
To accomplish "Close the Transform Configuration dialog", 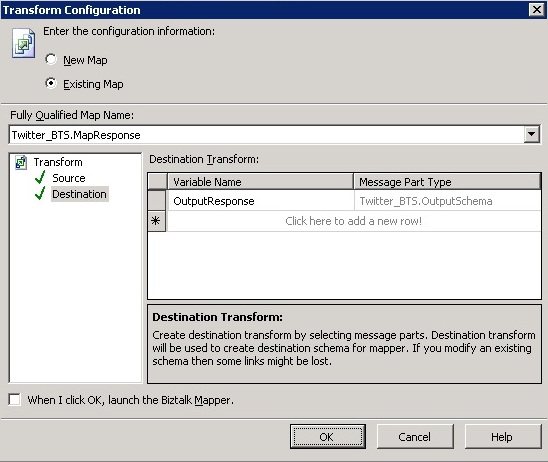I will 536,10.
